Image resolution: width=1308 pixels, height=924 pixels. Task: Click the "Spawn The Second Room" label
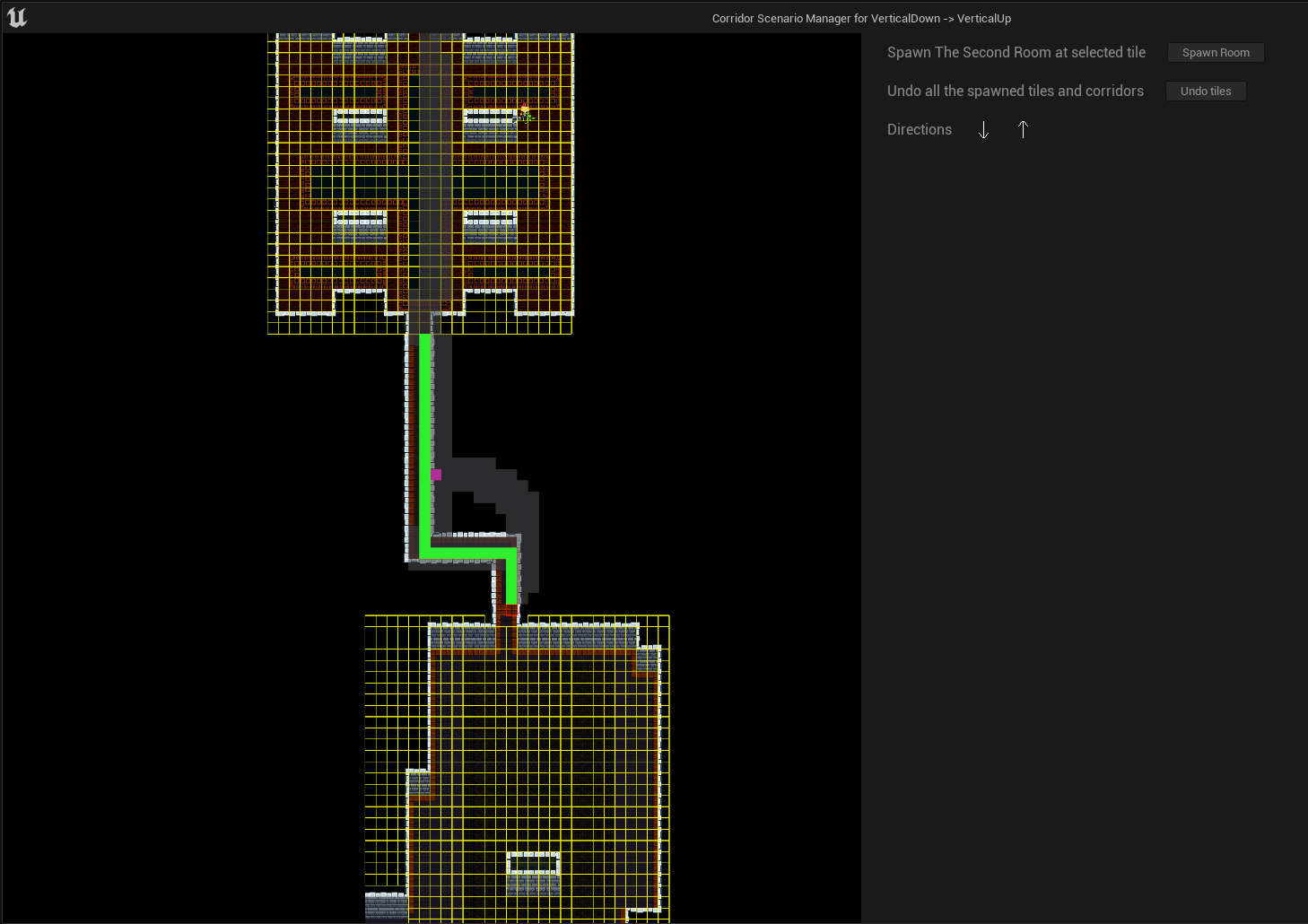pyautogui.click(x=1016, y=52)
